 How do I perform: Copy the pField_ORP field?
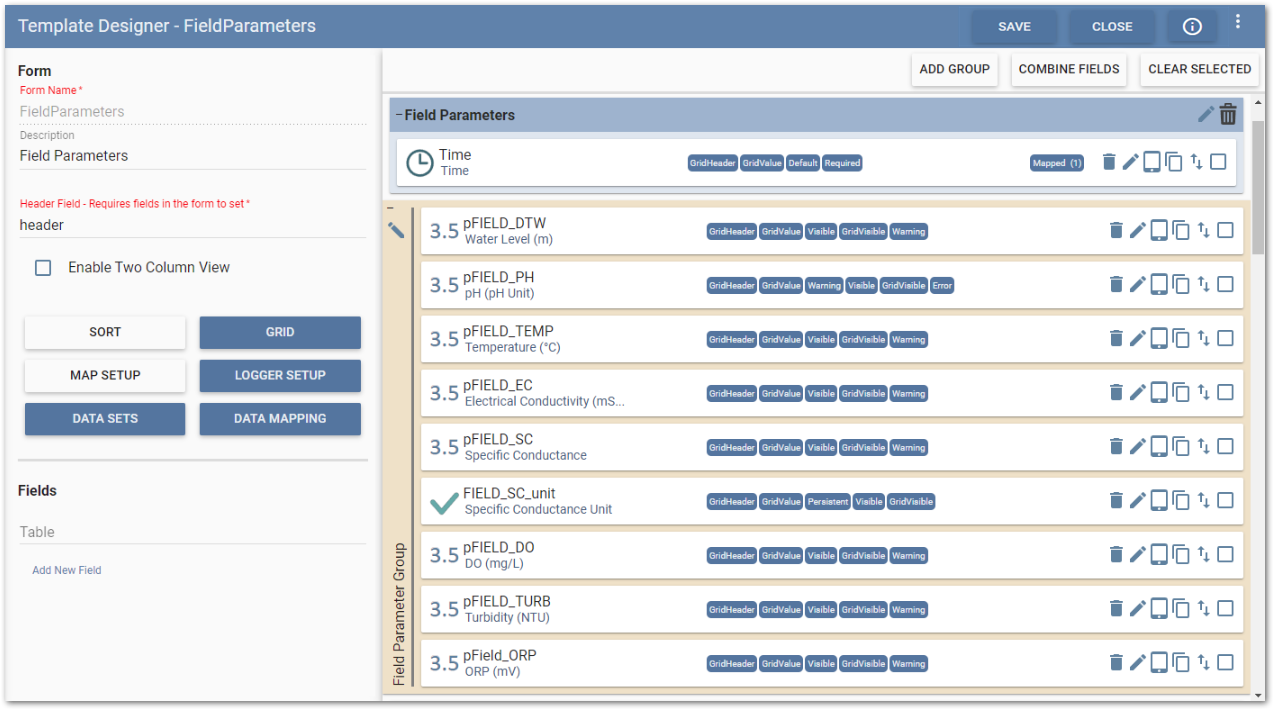pos(1181,662)
